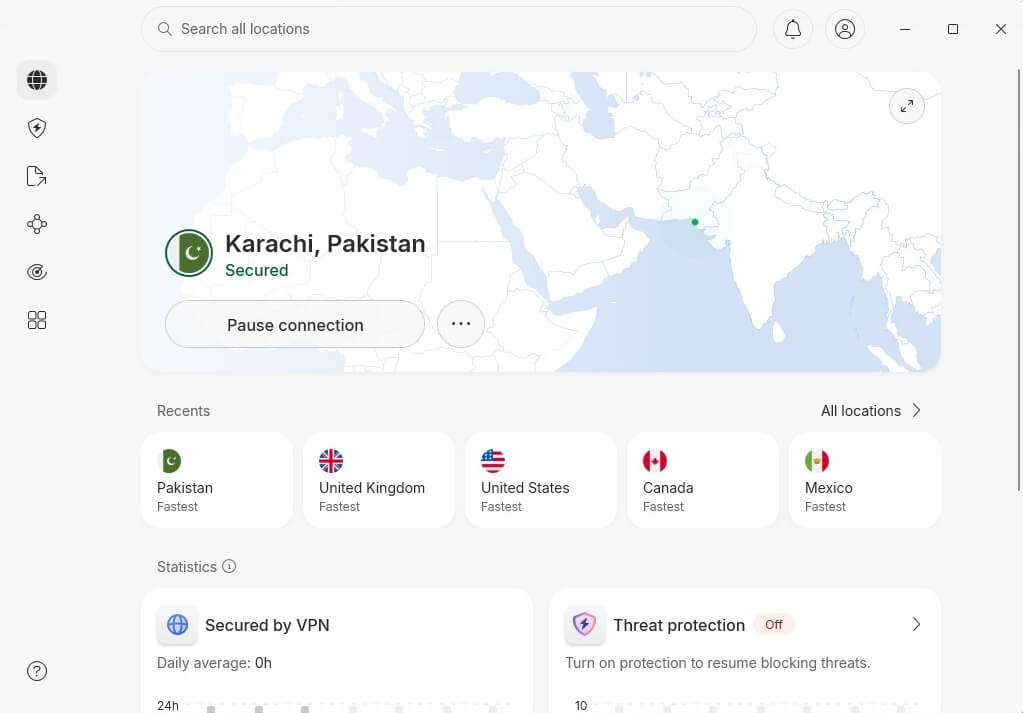Open the user account profile icon
Viewport: 1023px width, 713px height.
(x=845, y=29)
